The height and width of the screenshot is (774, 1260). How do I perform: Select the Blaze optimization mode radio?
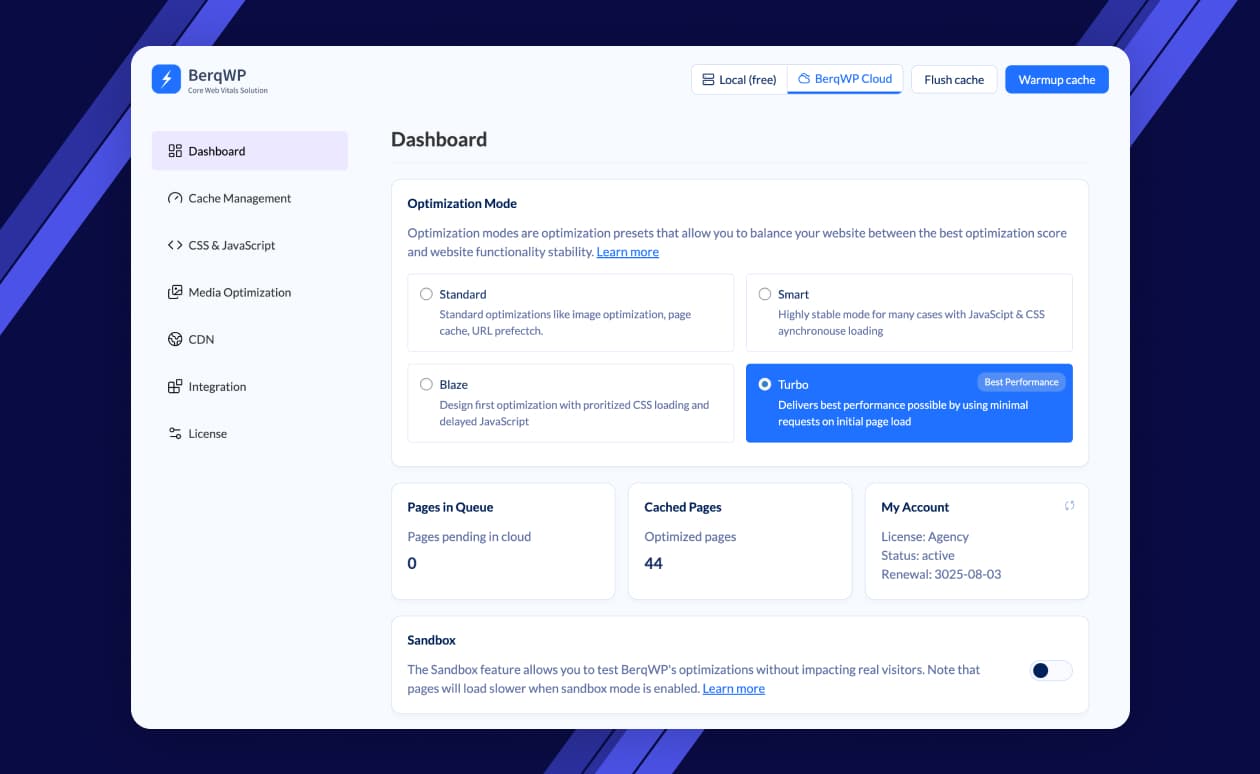pos(426,384)
